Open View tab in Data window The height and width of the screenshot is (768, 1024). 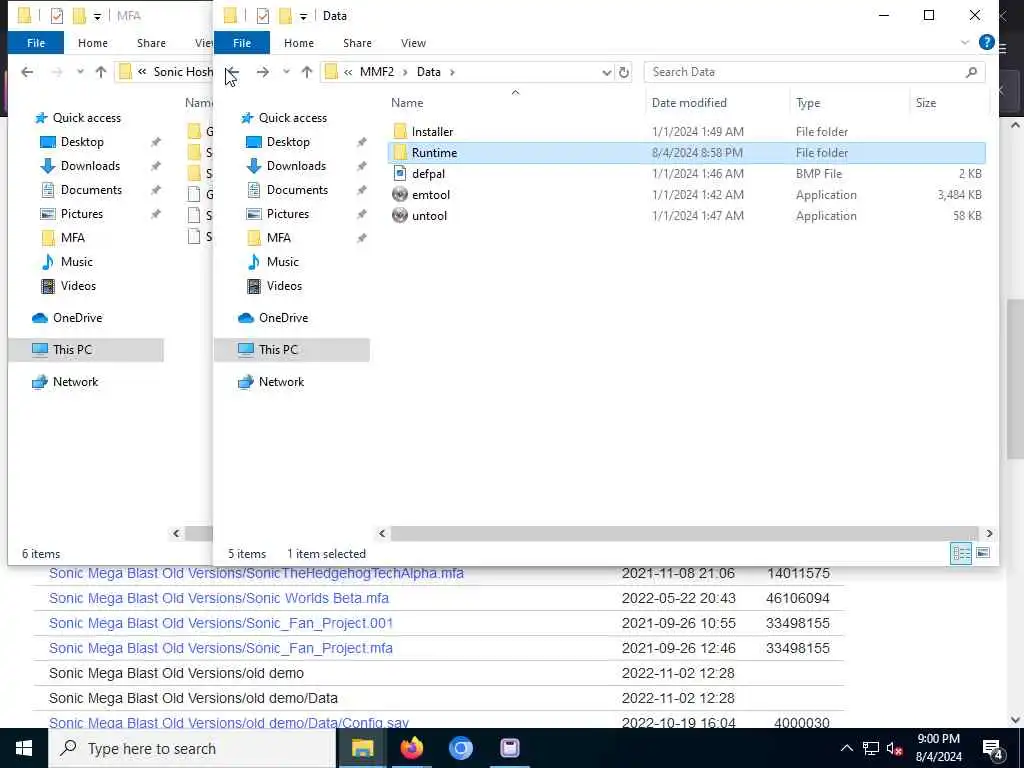coord(413,42)
